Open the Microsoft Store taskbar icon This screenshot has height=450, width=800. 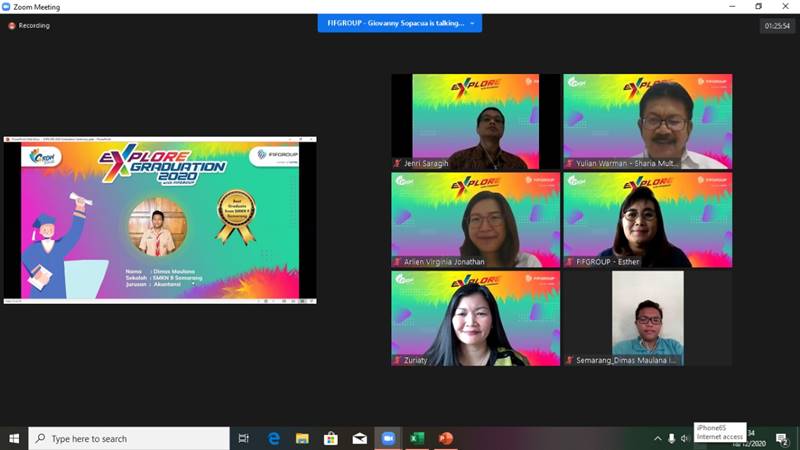pos(331,438)
